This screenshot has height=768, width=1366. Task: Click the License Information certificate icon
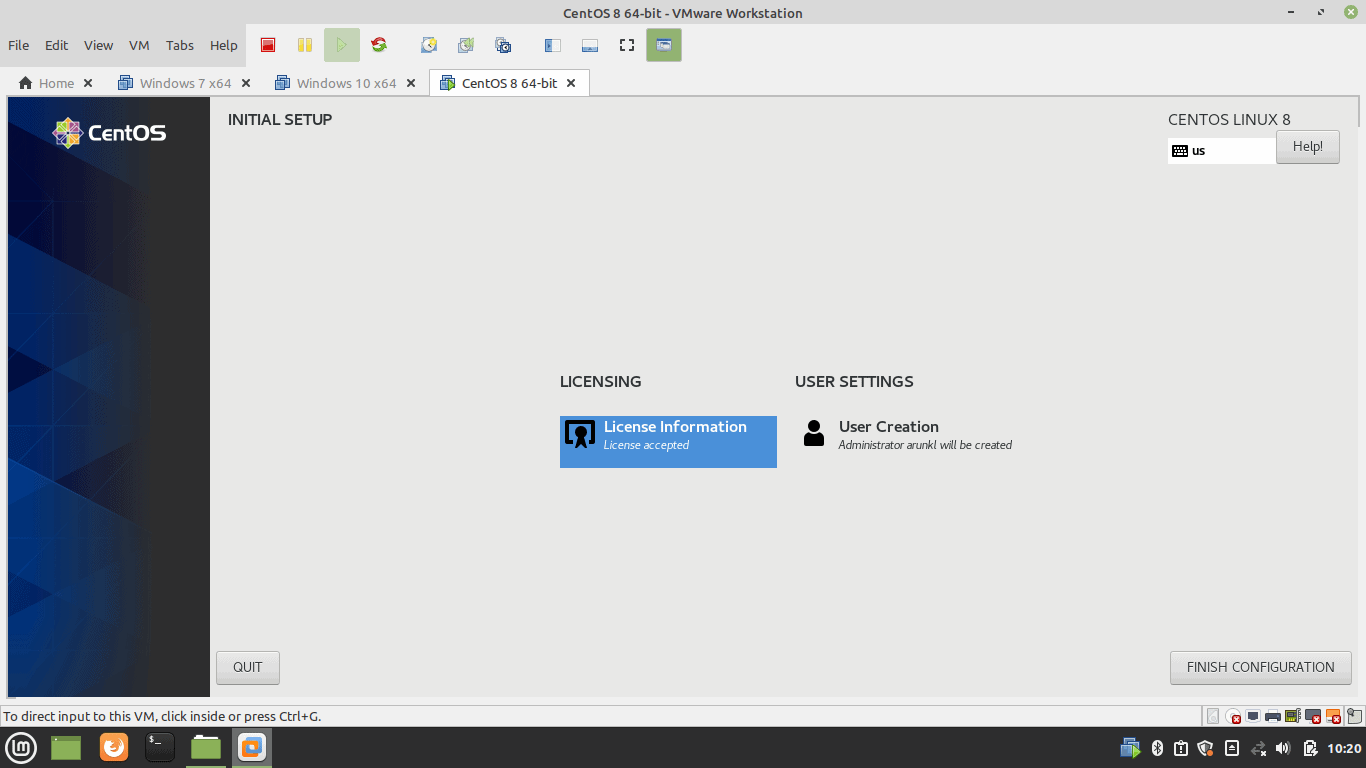point(580,433)
